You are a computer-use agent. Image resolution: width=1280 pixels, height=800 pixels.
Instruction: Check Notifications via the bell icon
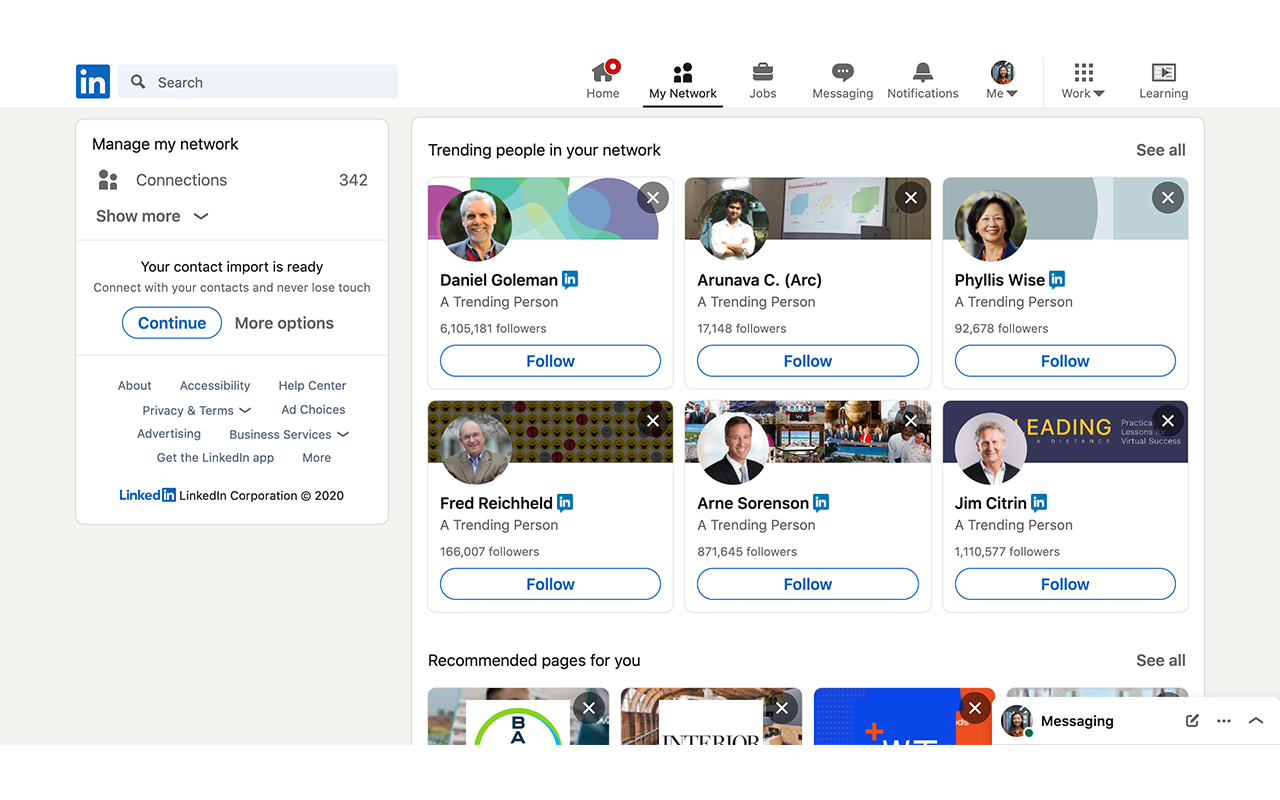[922, 73]
